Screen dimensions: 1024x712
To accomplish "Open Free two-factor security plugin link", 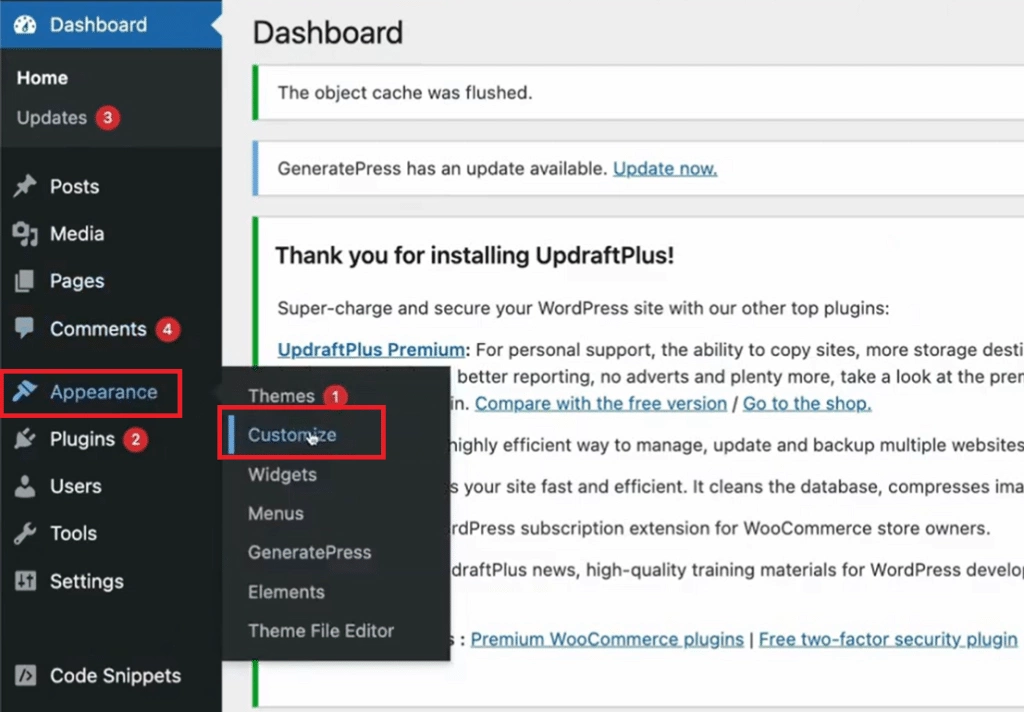I will click(888, 639).
